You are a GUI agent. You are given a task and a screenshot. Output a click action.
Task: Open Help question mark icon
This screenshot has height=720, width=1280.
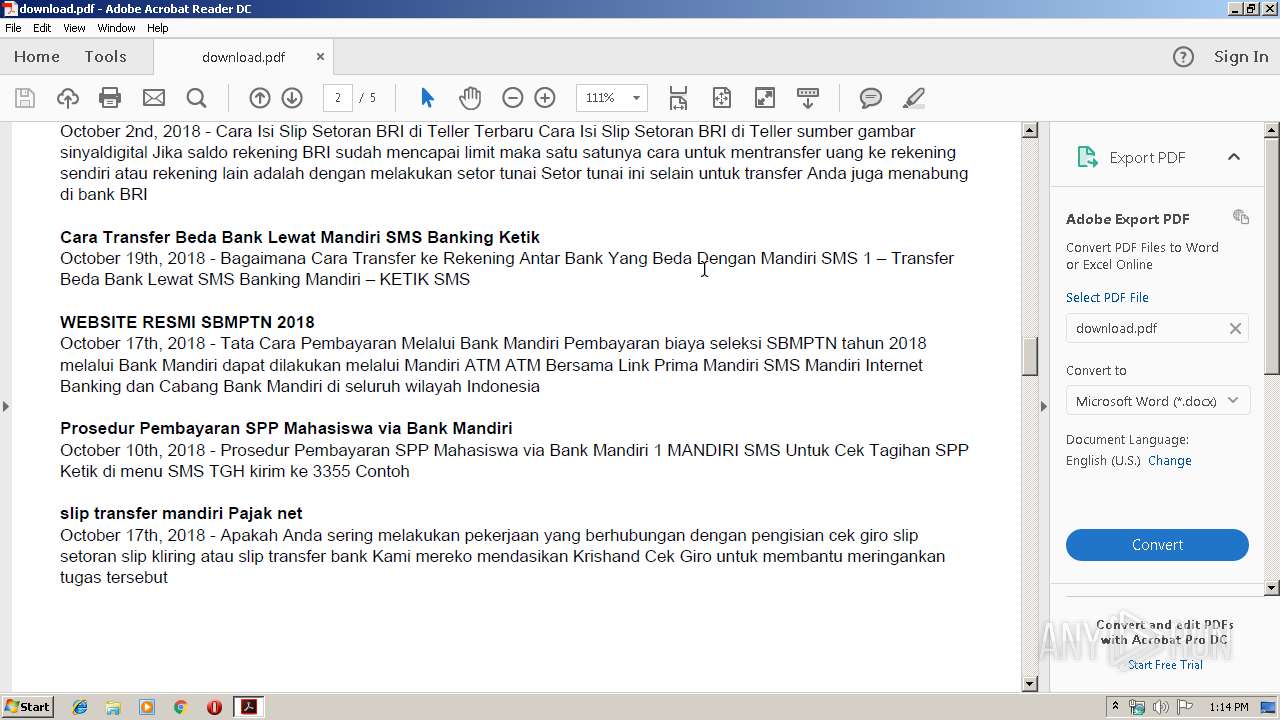pyautogui.click(x=1183, y=57)
